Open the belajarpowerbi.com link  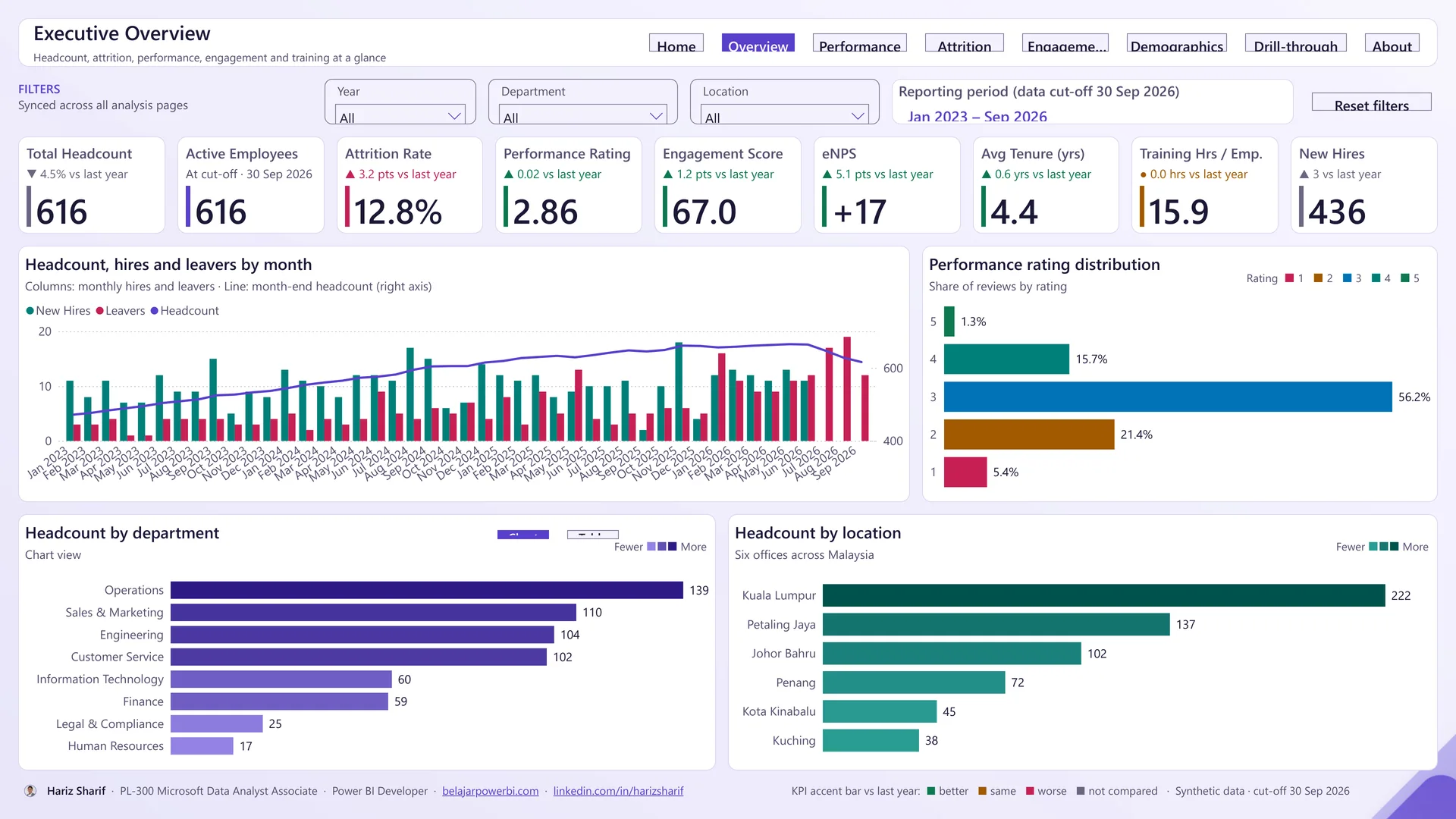point(491,791)
